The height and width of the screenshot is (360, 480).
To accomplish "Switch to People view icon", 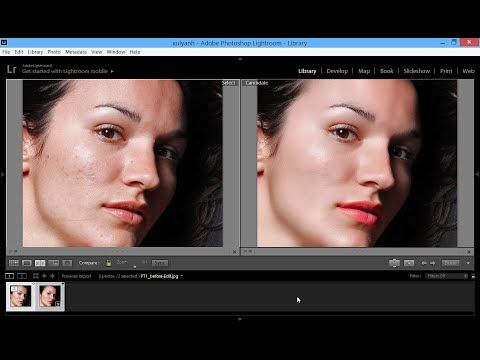I will [67, 263].
